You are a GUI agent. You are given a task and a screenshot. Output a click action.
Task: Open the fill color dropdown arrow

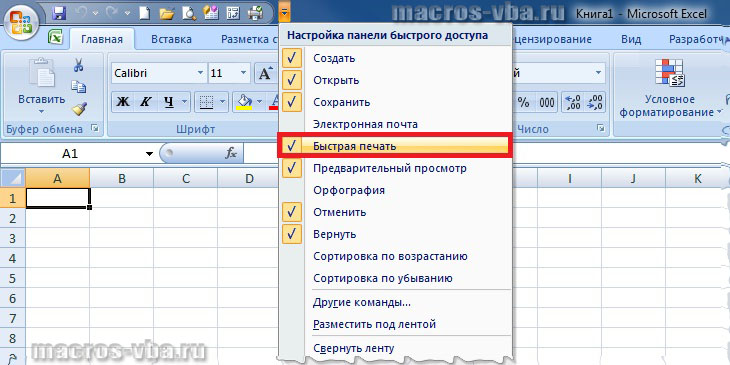(x=259, y=101)
